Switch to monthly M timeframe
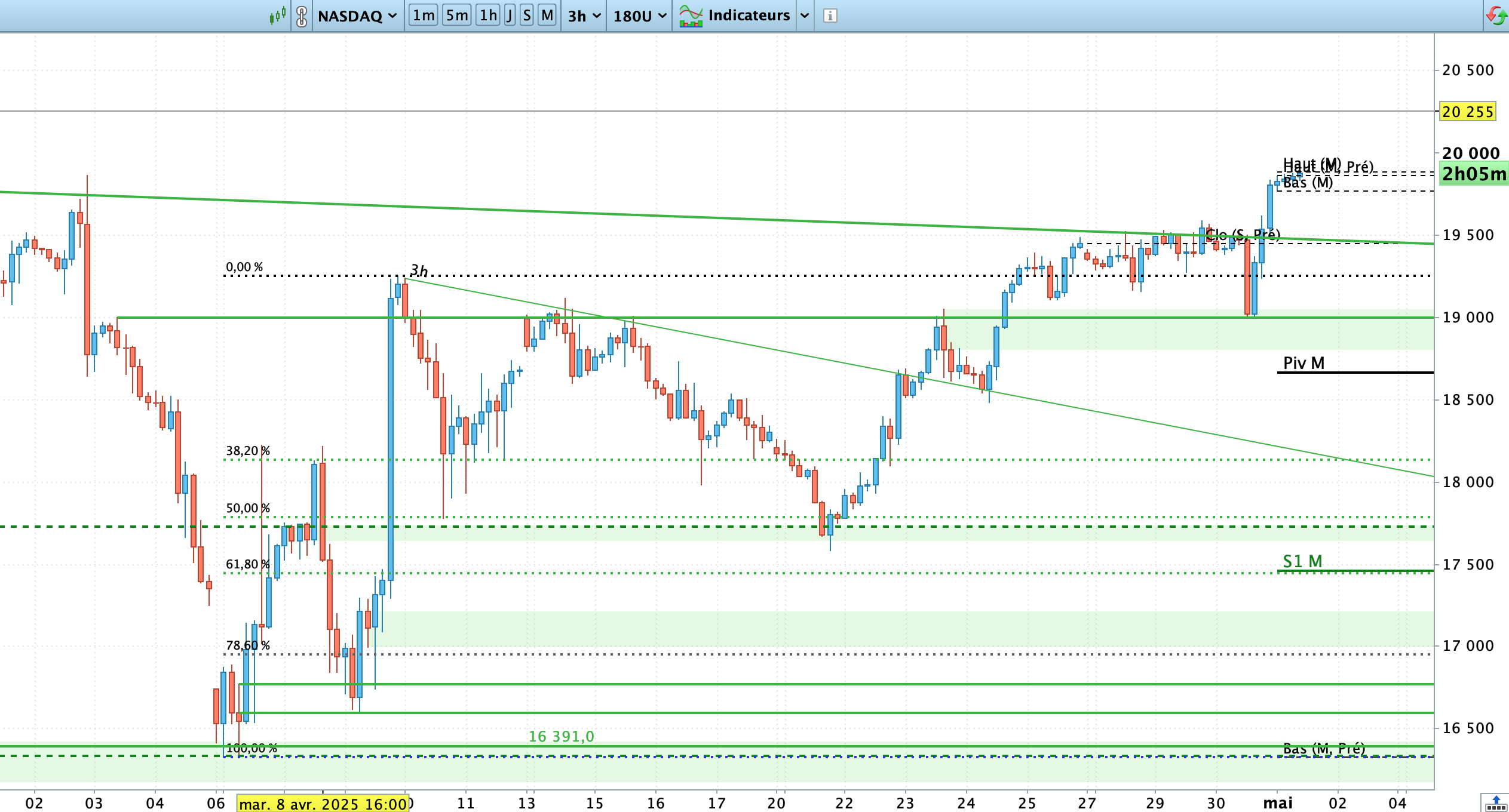This screenshot has height=812, width=1509. 547,16
